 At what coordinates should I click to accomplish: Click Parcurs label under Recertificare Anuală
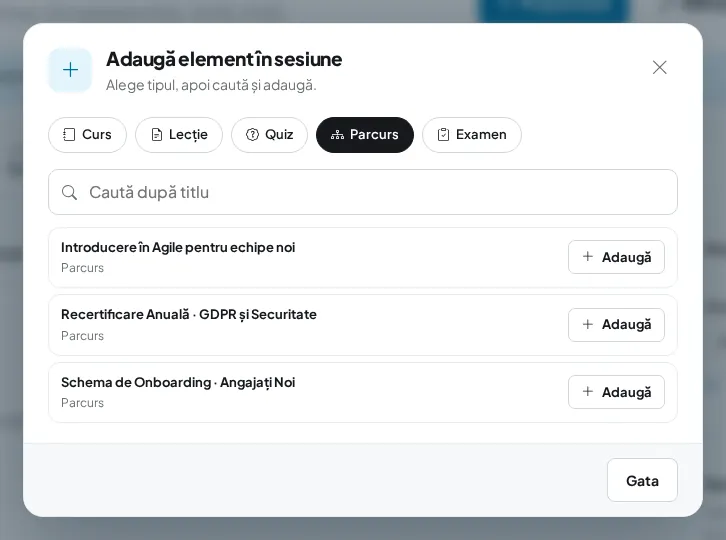point(82,336)
